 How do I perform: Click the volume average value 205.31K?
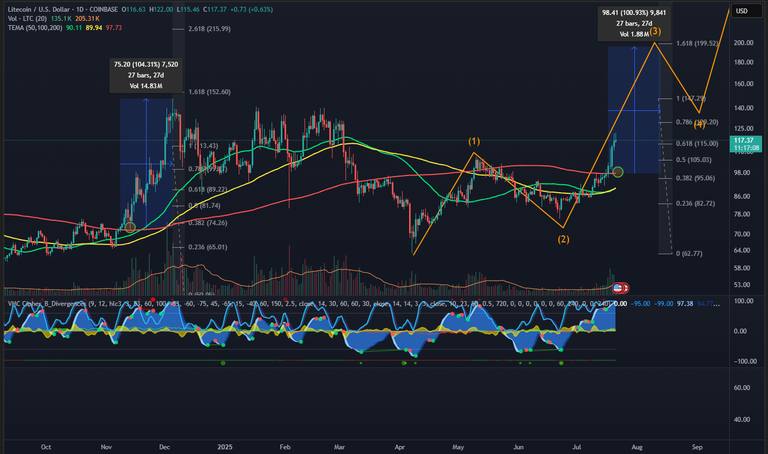pyautogui.click(x=88, y=19)
